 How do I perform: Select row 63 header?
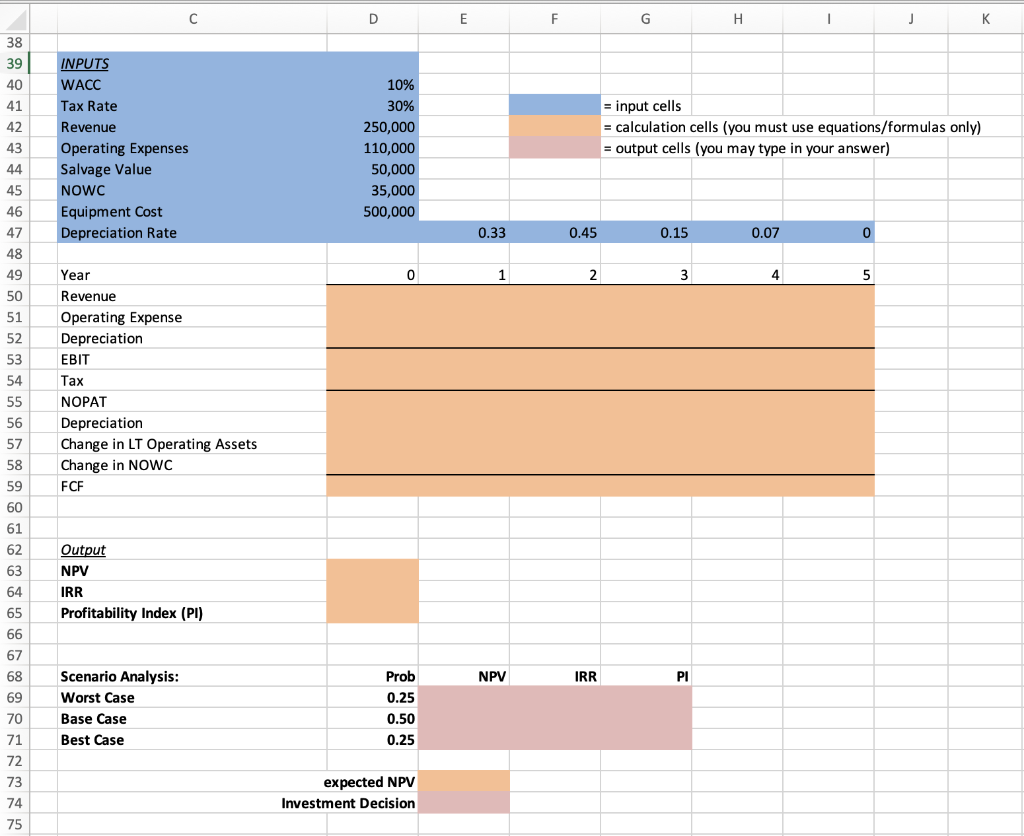click(x=14, y=571)
